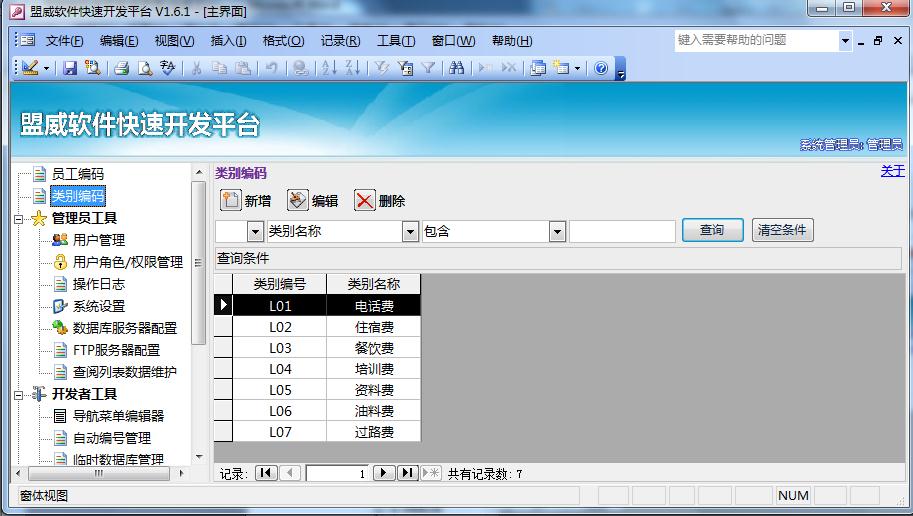Open the 包含 condition dropdown
This screenshot has height=516, width=913.
(557, 232)
